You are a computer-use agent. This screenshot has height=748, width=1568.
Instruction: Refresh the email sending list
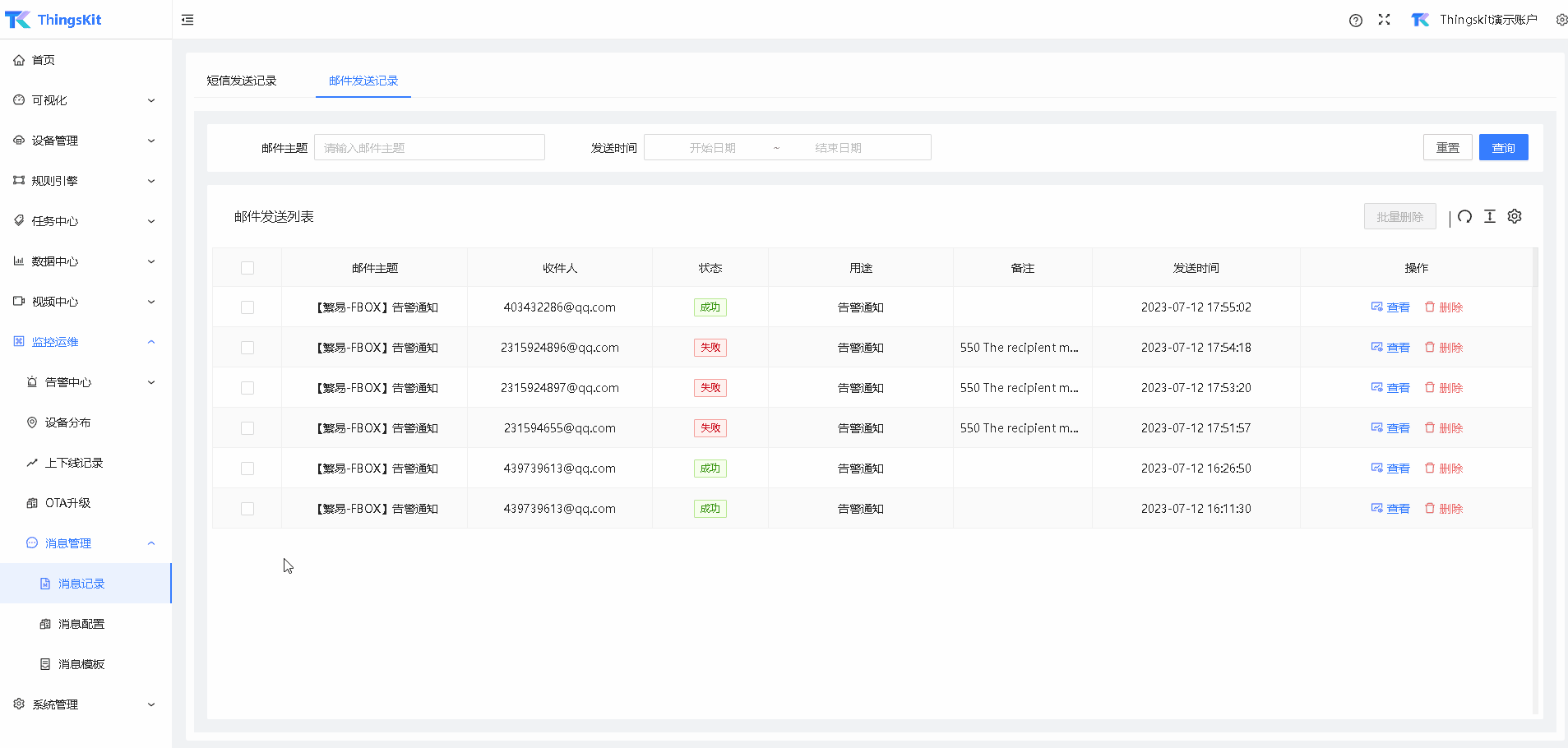pyautogui.click(x=1464, y=216)
